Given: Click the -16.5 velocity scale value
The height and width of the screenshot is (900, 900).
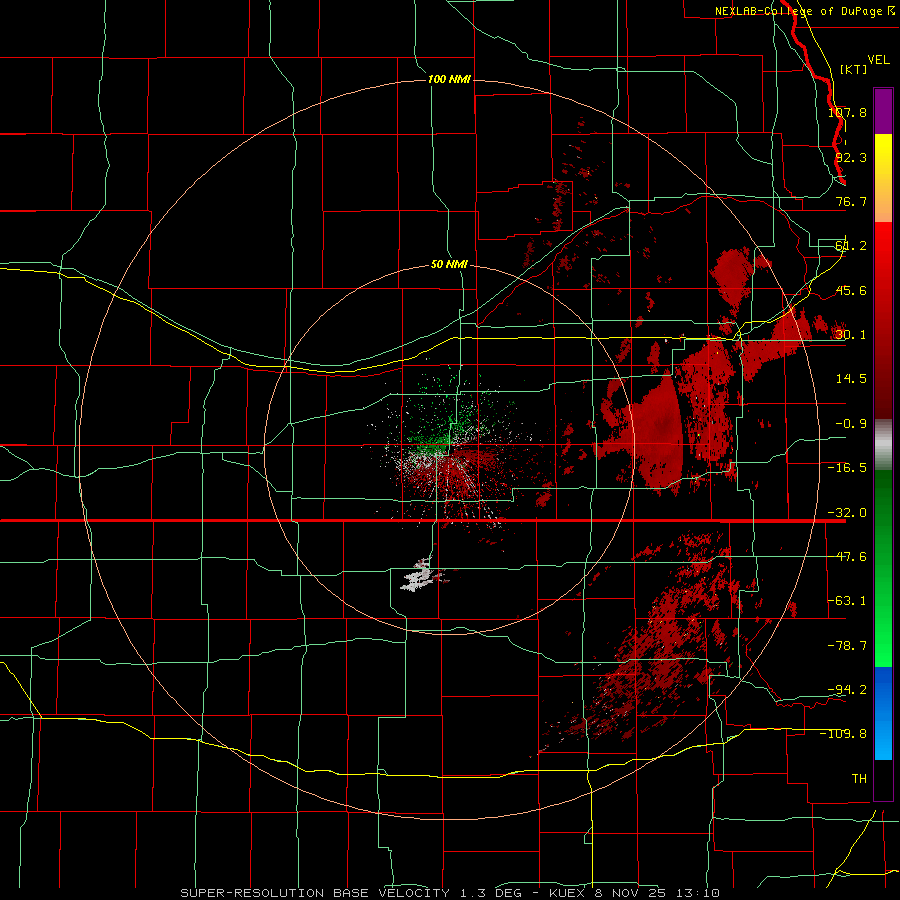Looking at the screenshot, I should click(847, 468).
